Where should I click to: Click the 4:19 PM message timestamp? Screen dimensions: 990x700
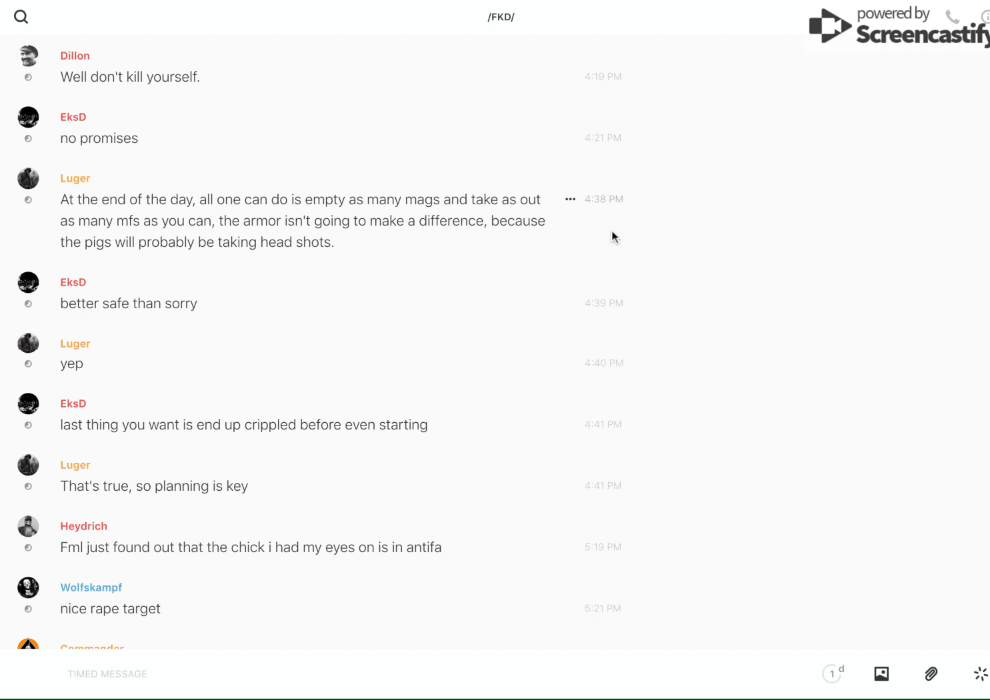pos(603,77)
